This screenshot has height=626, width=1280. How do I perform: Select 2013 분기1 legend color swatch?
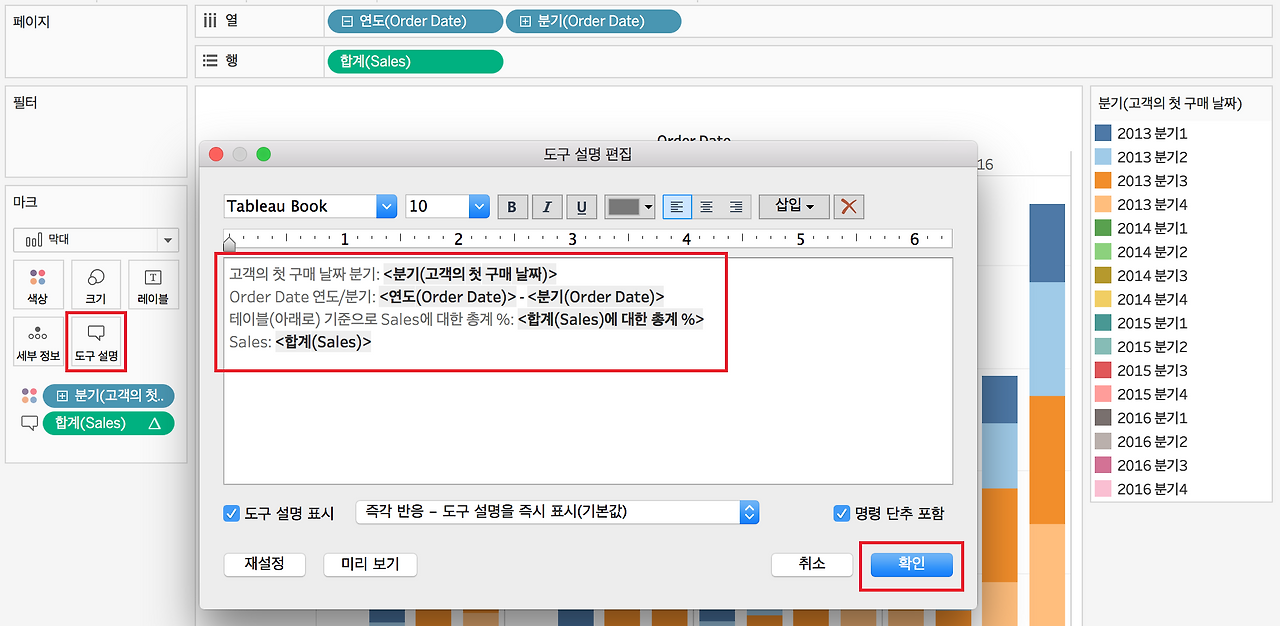click(x=1104, y=133)
